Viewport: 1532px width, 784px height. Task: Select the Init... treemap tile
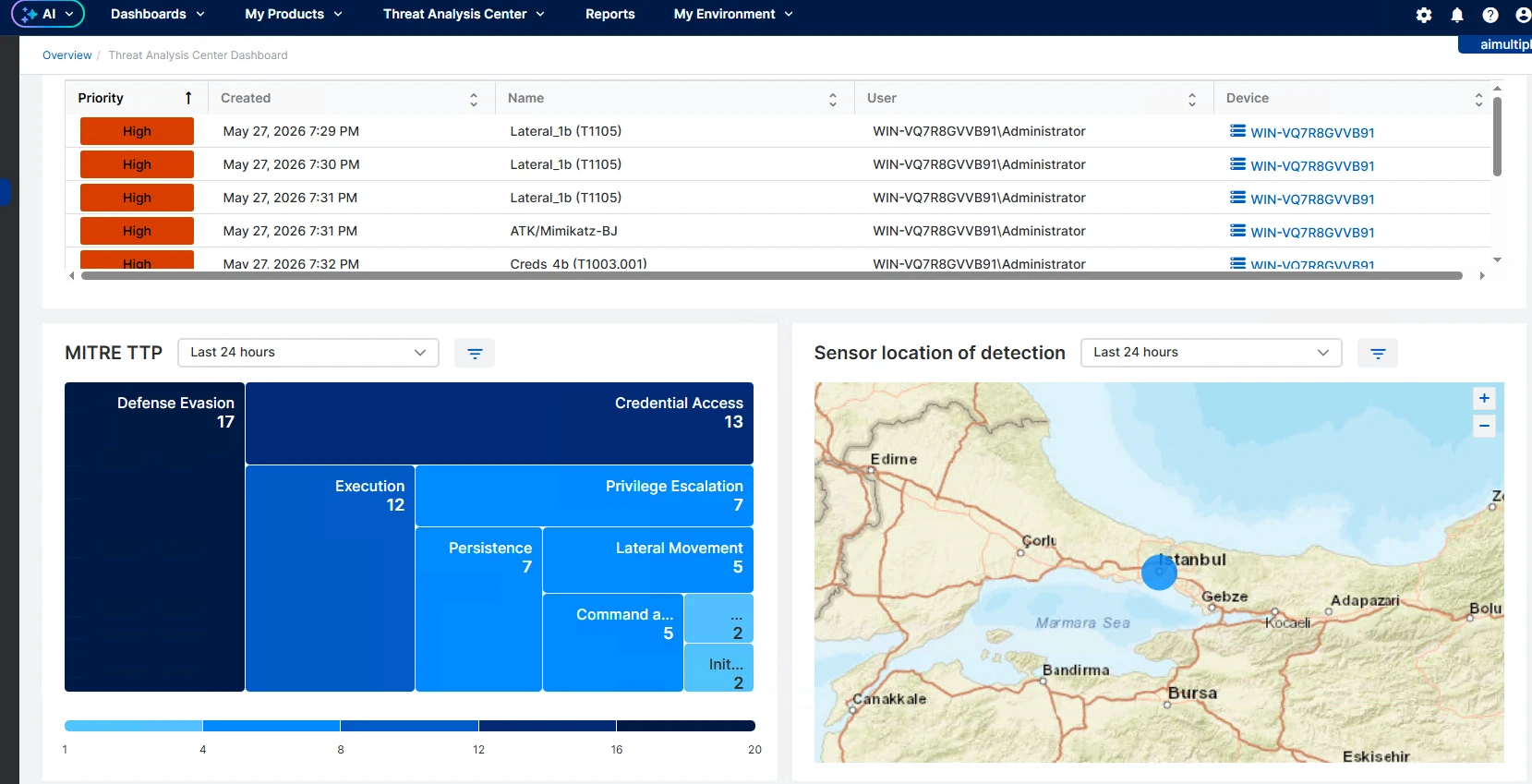pyautogui.click(x=718, y=668)
